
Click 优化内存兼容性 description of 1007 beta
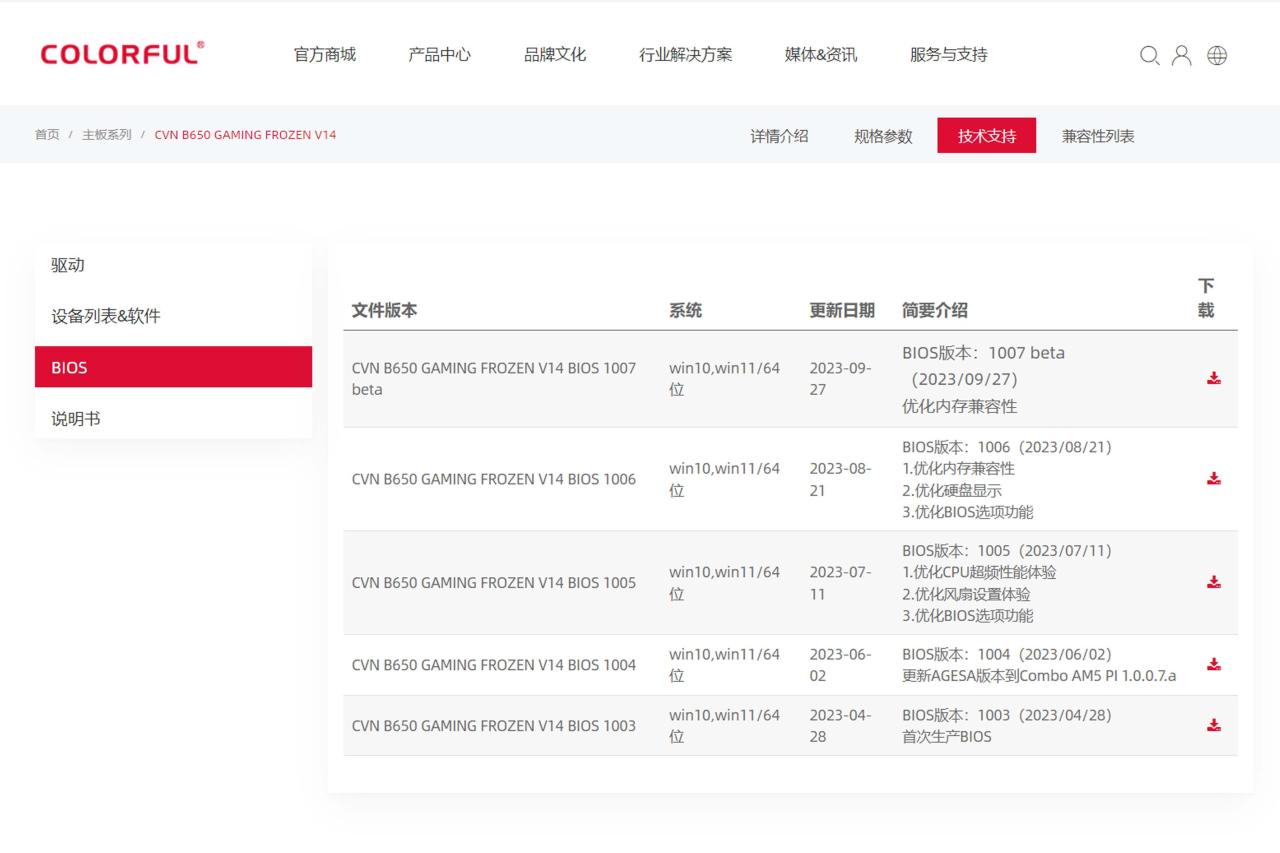pos(960,406)
